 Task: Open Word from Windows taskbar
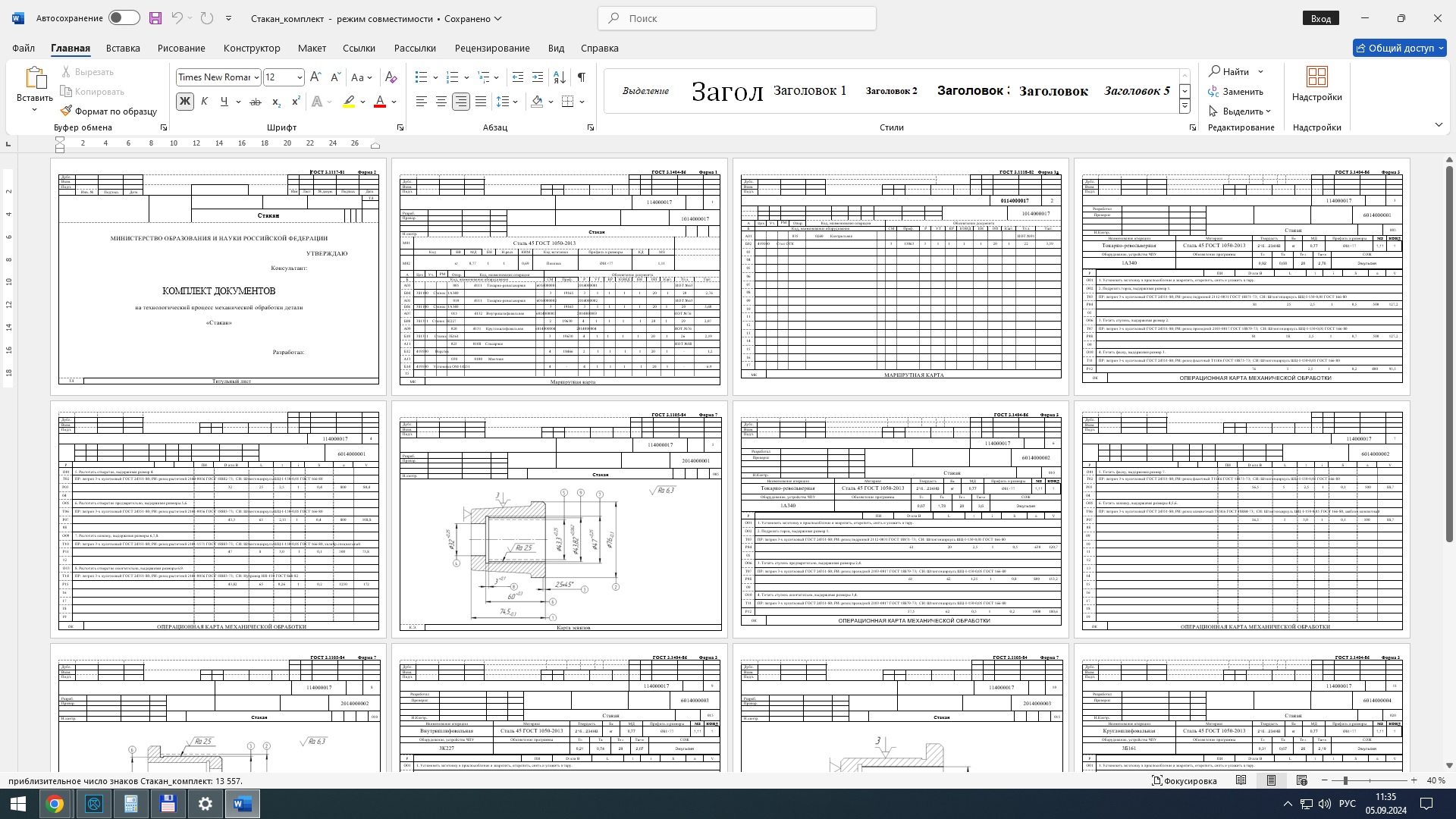[x=243, y=804]
